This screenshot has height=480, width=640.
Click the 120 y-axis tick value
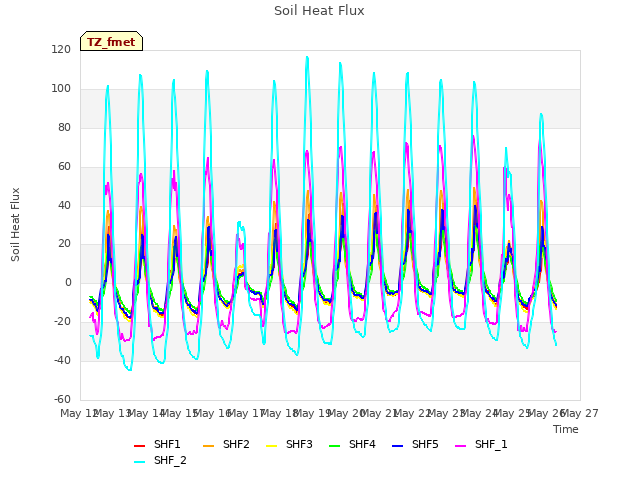61,50
